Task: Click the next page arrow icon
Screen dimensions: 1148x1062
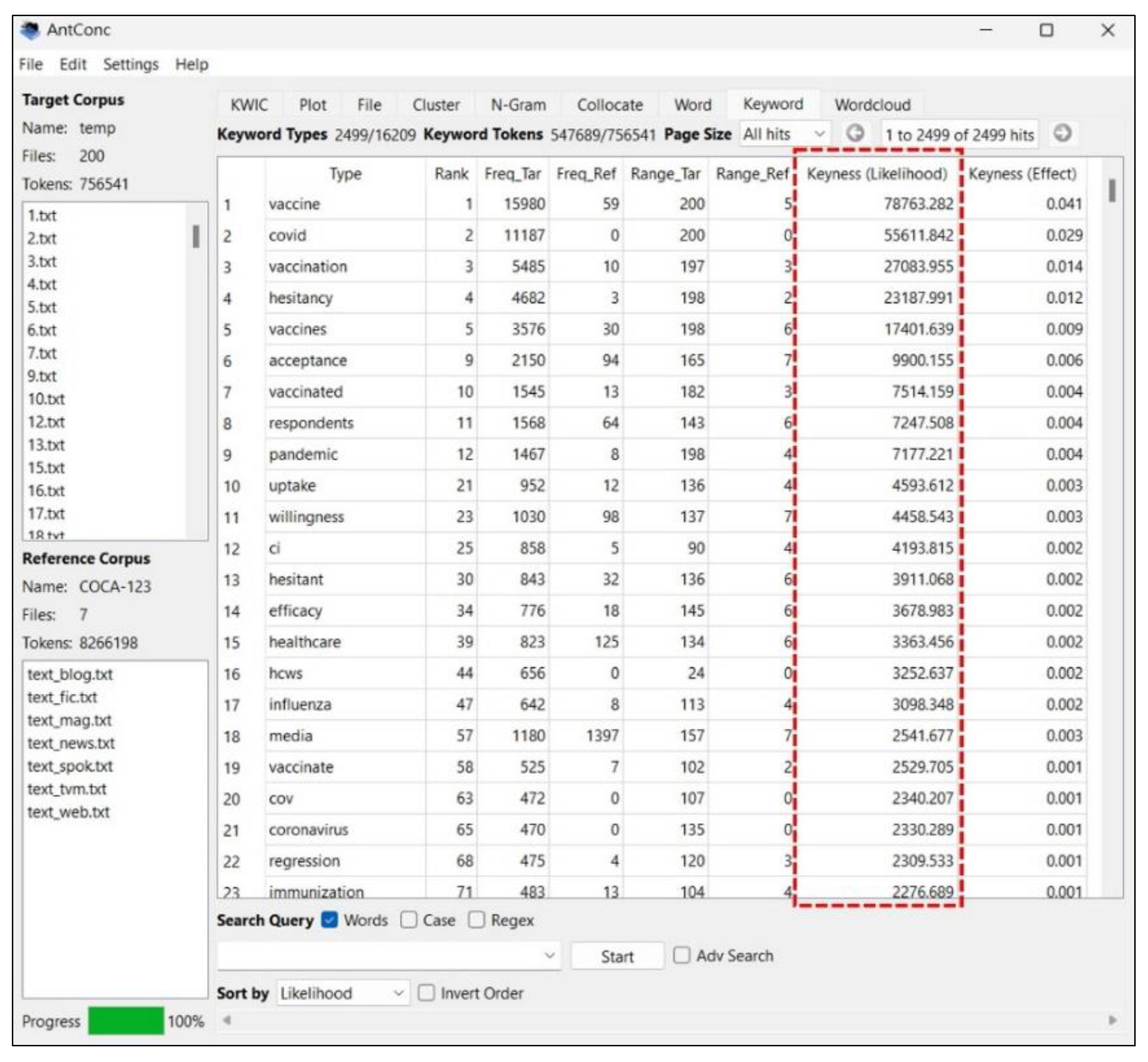Action: click(x=1063, y=133)
